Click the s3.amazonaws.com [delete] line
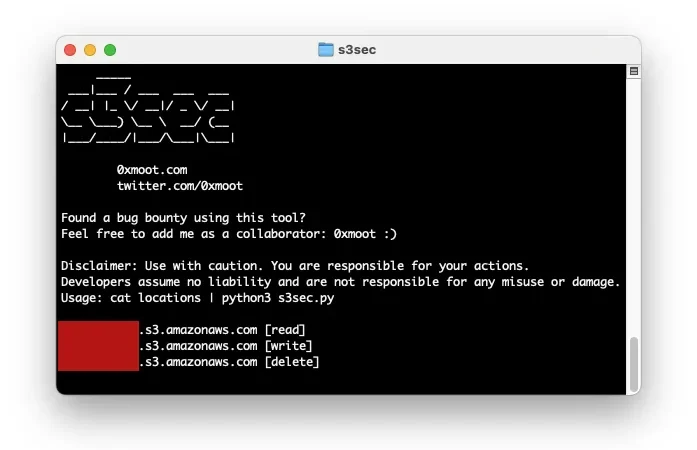Viewport: 697px width, 450px height. point(229,362)
